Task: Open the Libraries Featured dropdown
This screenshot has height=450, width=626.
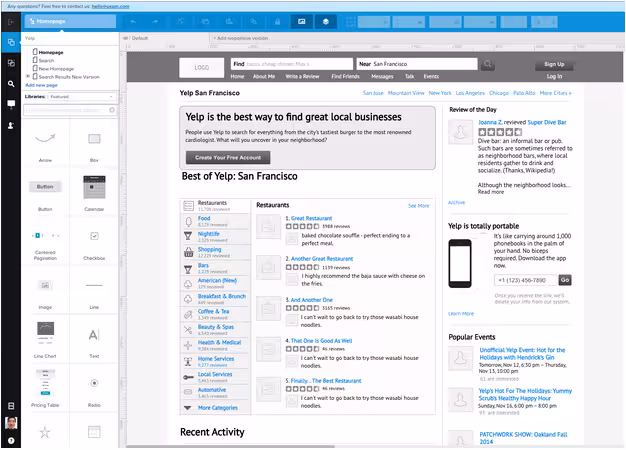Action: coord(82,97)
